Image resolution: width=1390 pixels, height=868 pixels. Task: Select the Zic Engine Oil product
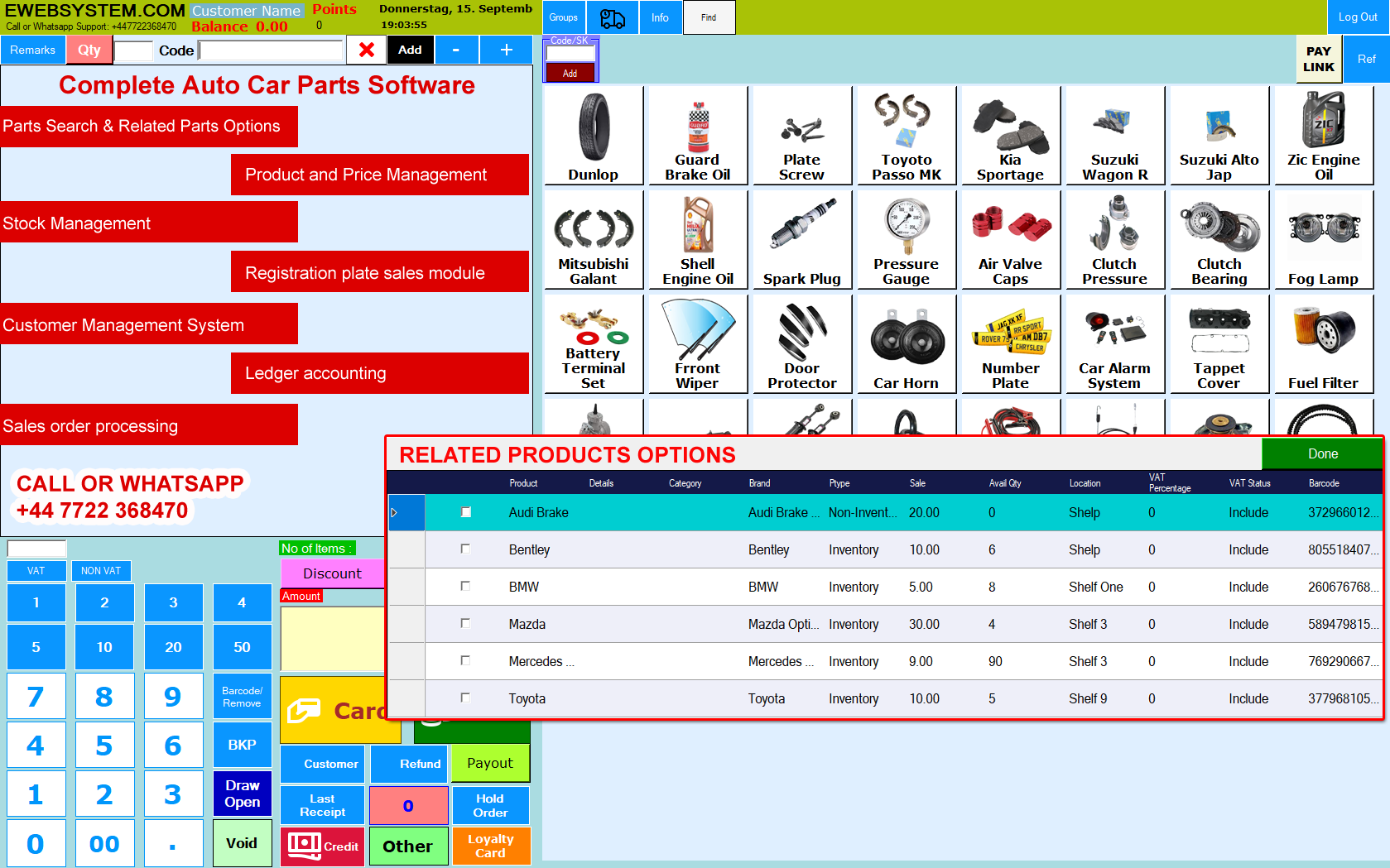click(1324, 135)
